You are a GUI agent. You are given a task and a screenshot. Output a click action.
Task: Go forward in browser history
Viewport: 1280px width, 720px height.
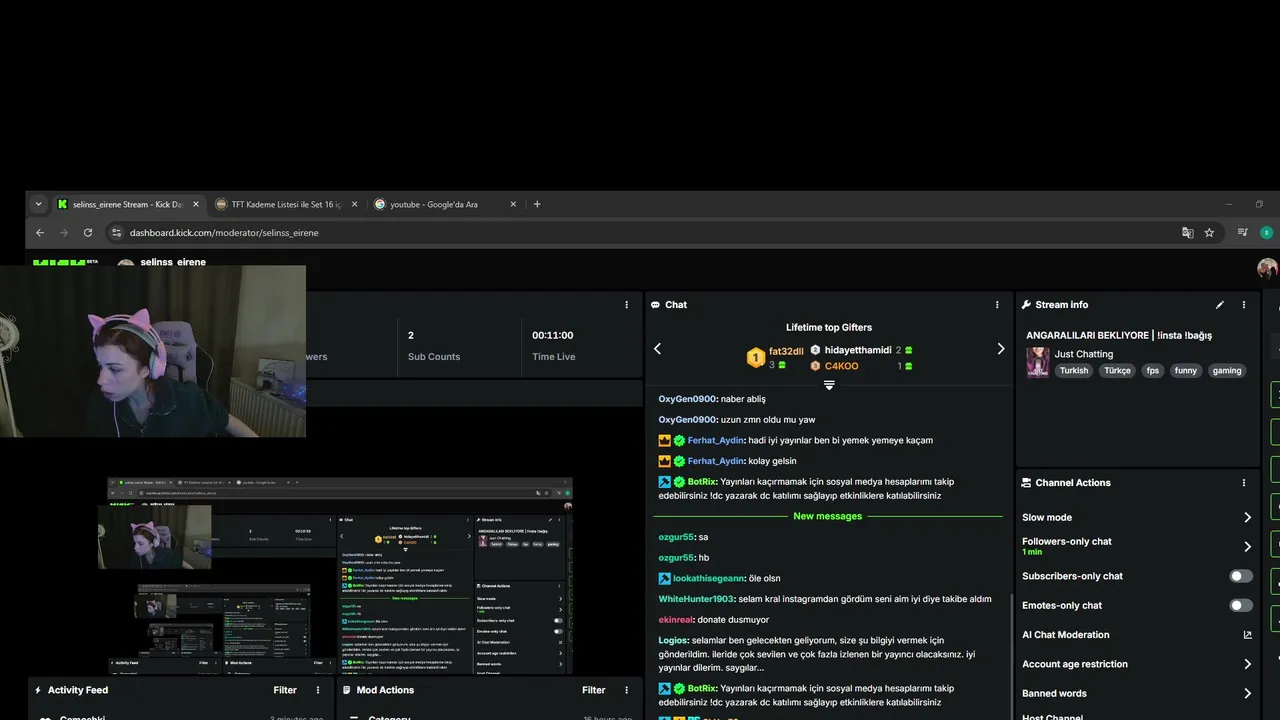click(63, 232)
